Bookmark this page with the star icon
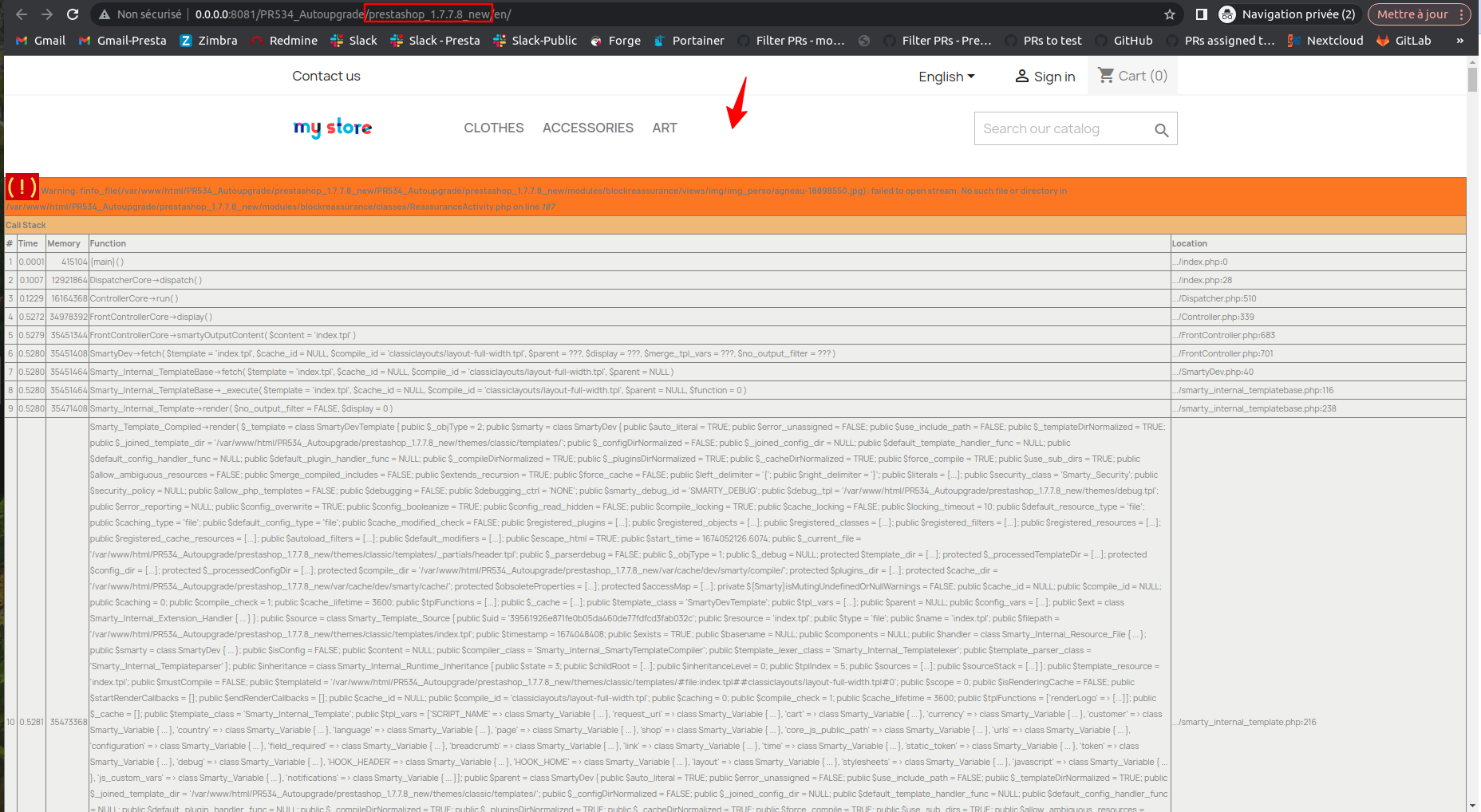This screenshot has width=1481, height=812. pyautogui.click(x=1170, y=14)
